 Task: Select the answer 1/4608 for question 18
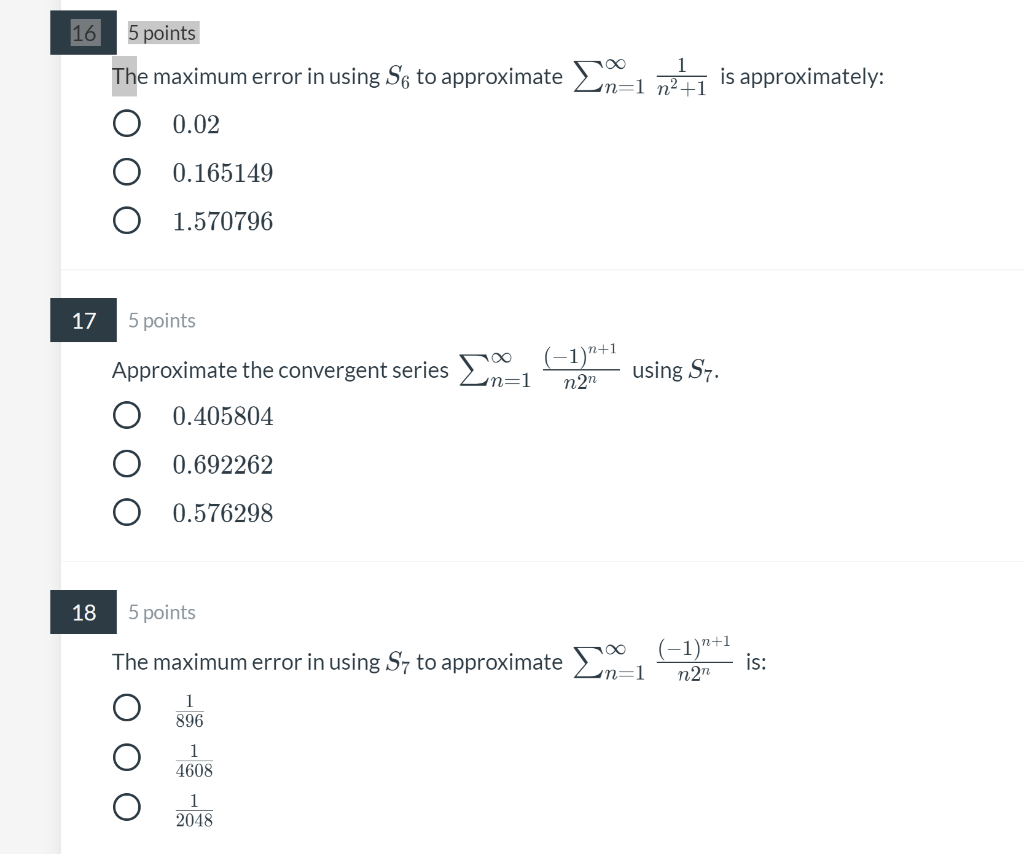pos(127,757)
